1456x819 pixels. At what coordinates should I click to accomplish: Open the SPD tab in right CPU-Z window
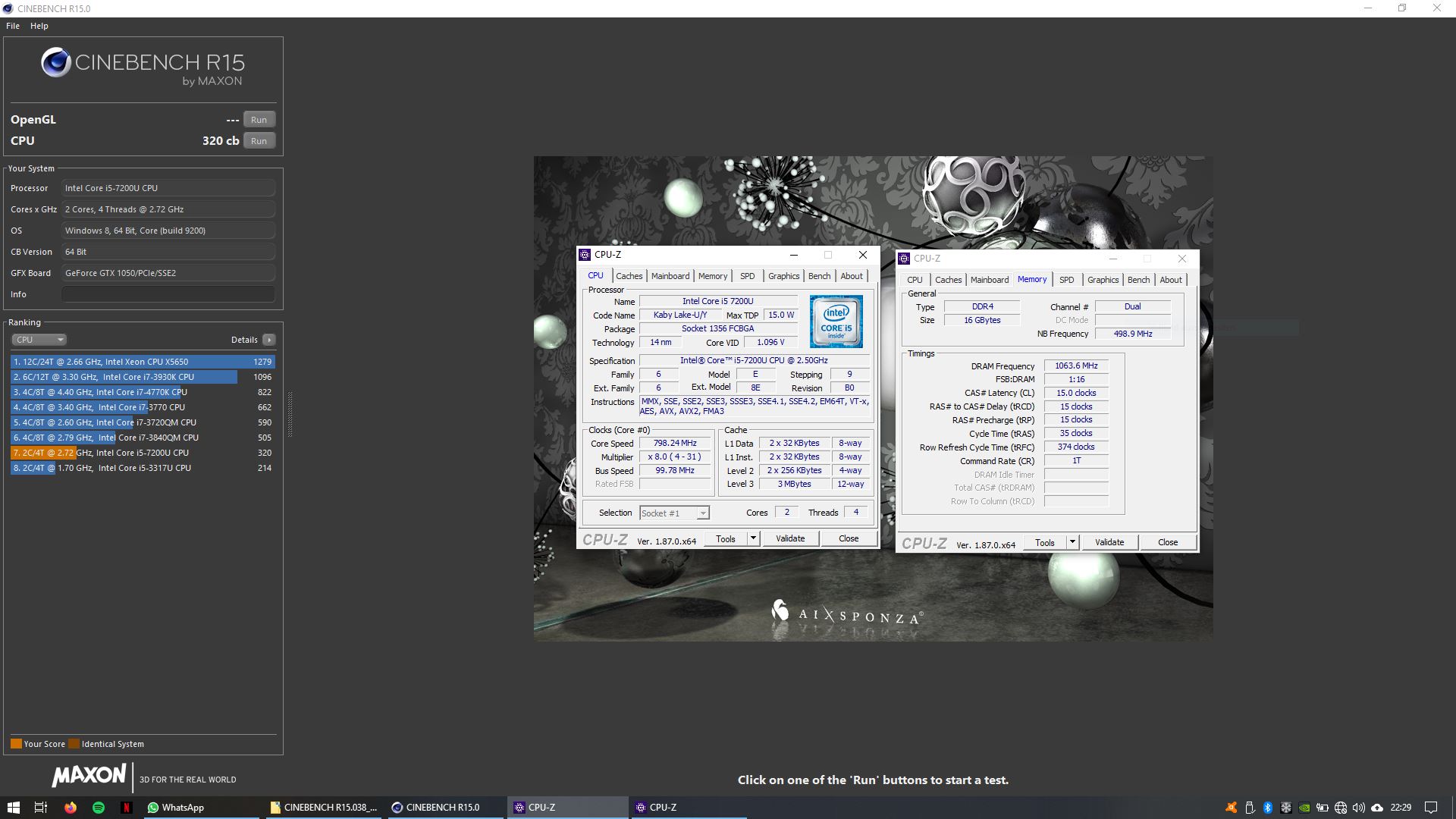(x=1067, y=280)
